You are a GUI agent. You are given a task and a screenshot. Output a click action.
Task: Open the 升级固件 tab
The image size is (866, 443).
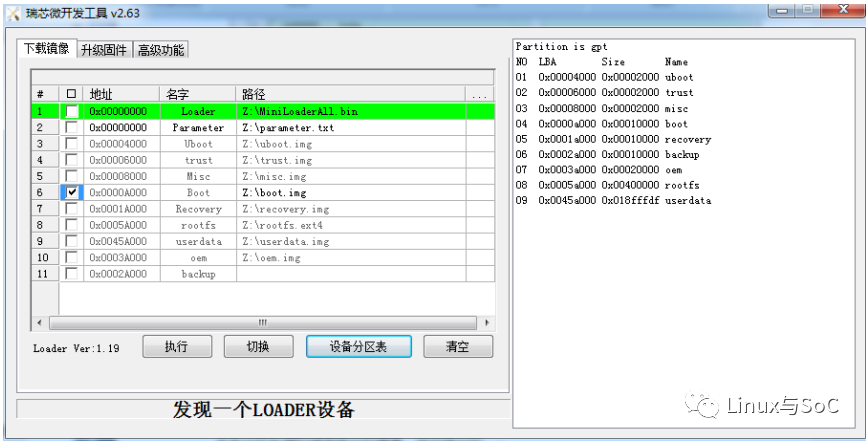pos(104,50)
